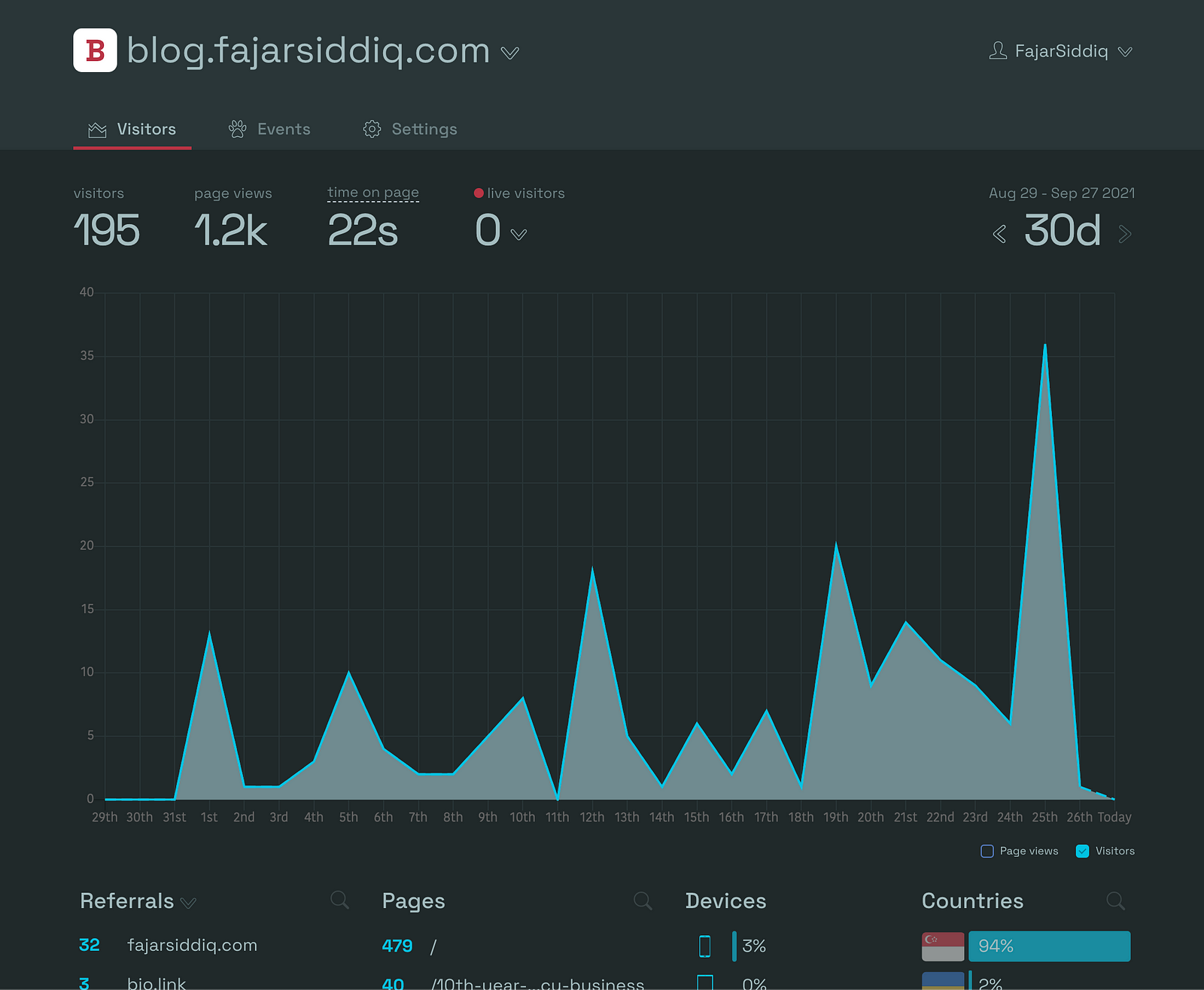Viewport: 1204px width, 990px height.
Task: Click the page count 479
Action: coord(397,946)
